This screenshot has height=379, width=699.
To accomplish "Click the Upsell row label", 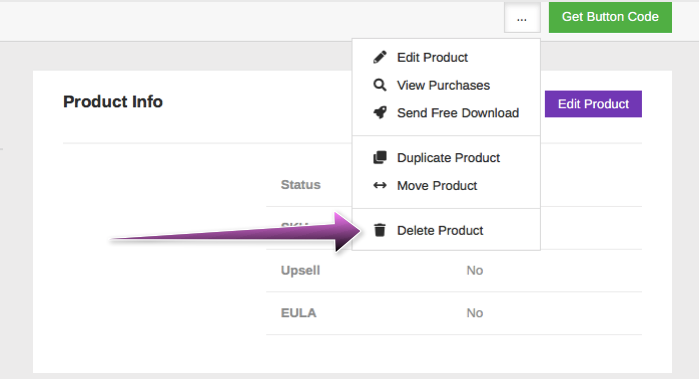I will [300, 271].
